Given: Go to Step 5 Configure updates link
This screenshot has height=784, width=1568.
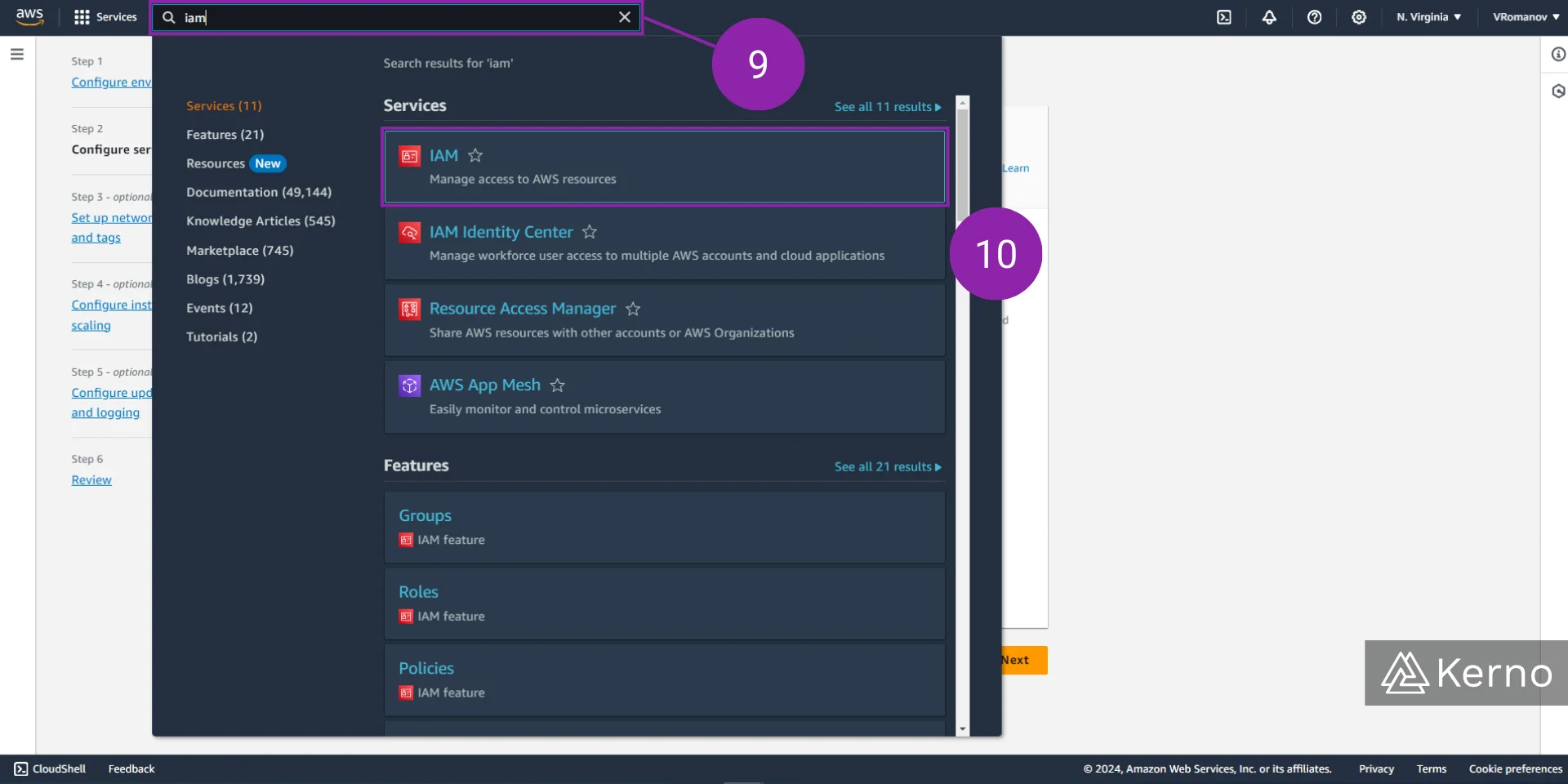Looking at the screenshot, I should coord(111,403).
